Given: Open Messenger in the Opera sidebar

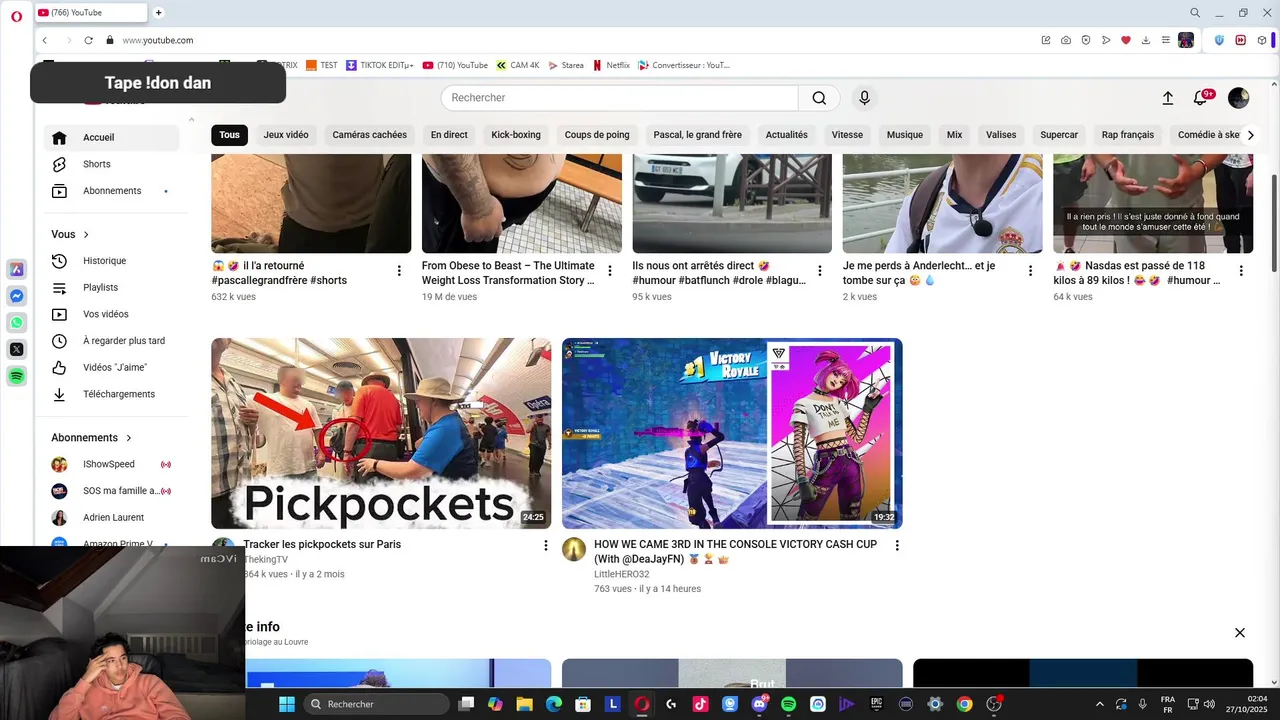Looking at the screenshot, I should [17, 296].
